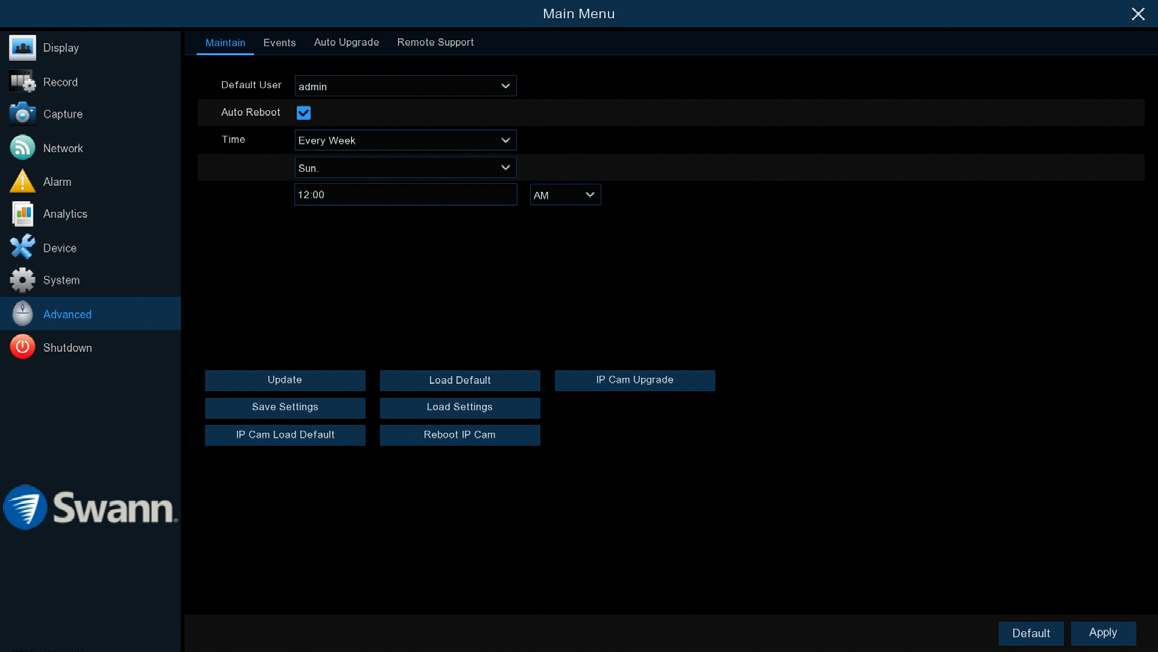1158x652 pixels.
Task: Expand the Default User dropdown
Action: [x=405, y=86]
